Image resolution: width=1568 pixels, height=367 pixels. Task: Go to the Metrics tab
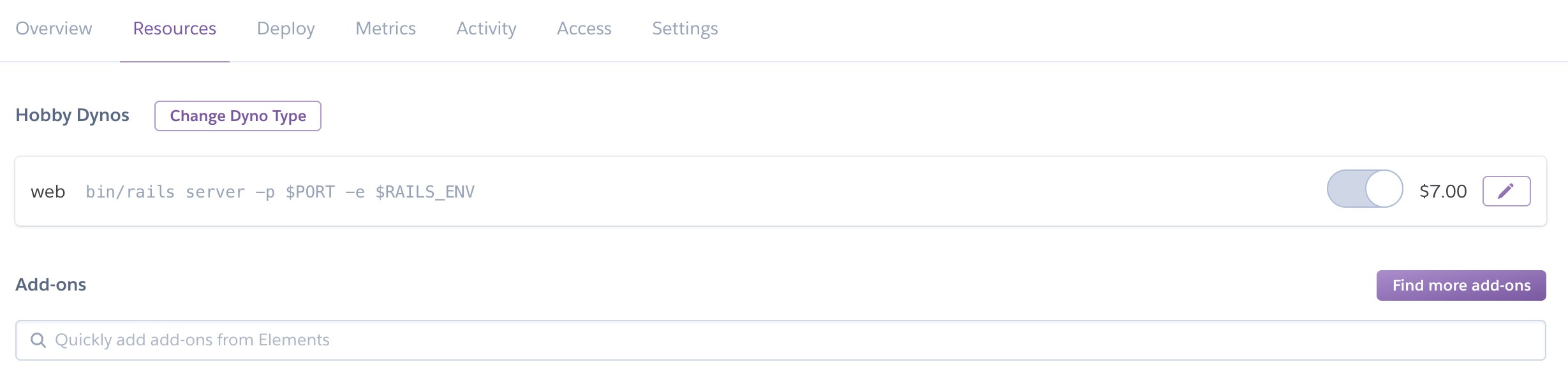point(385,29)
